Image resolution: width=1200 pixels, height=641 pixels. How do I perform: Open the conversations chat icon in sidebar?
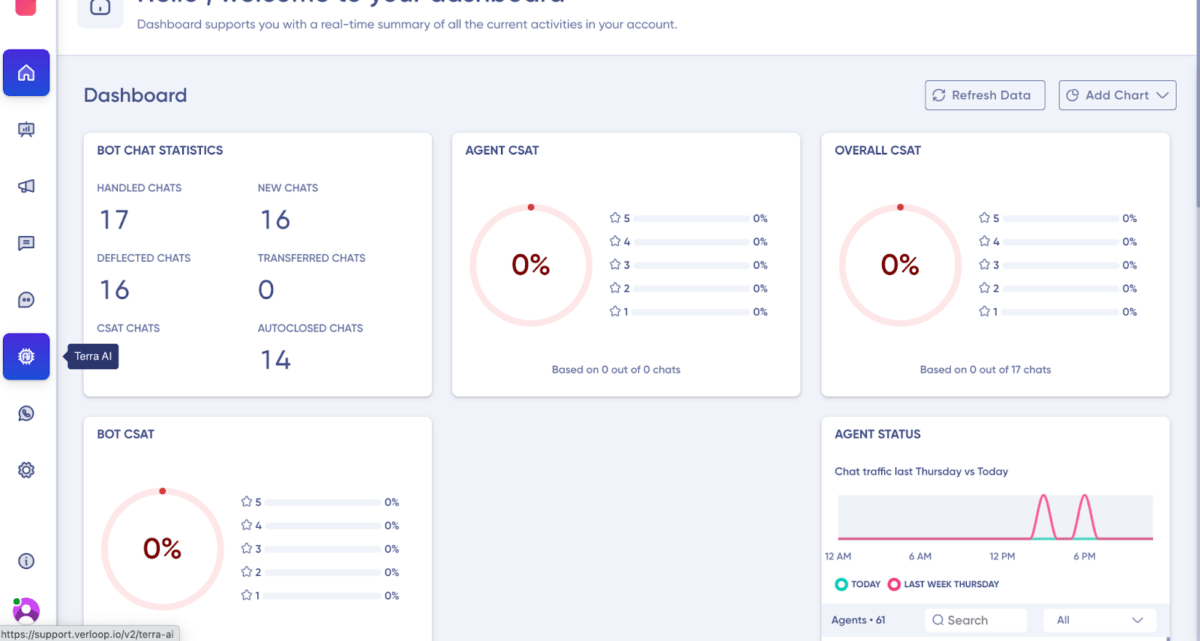click(x=26, y=242)
